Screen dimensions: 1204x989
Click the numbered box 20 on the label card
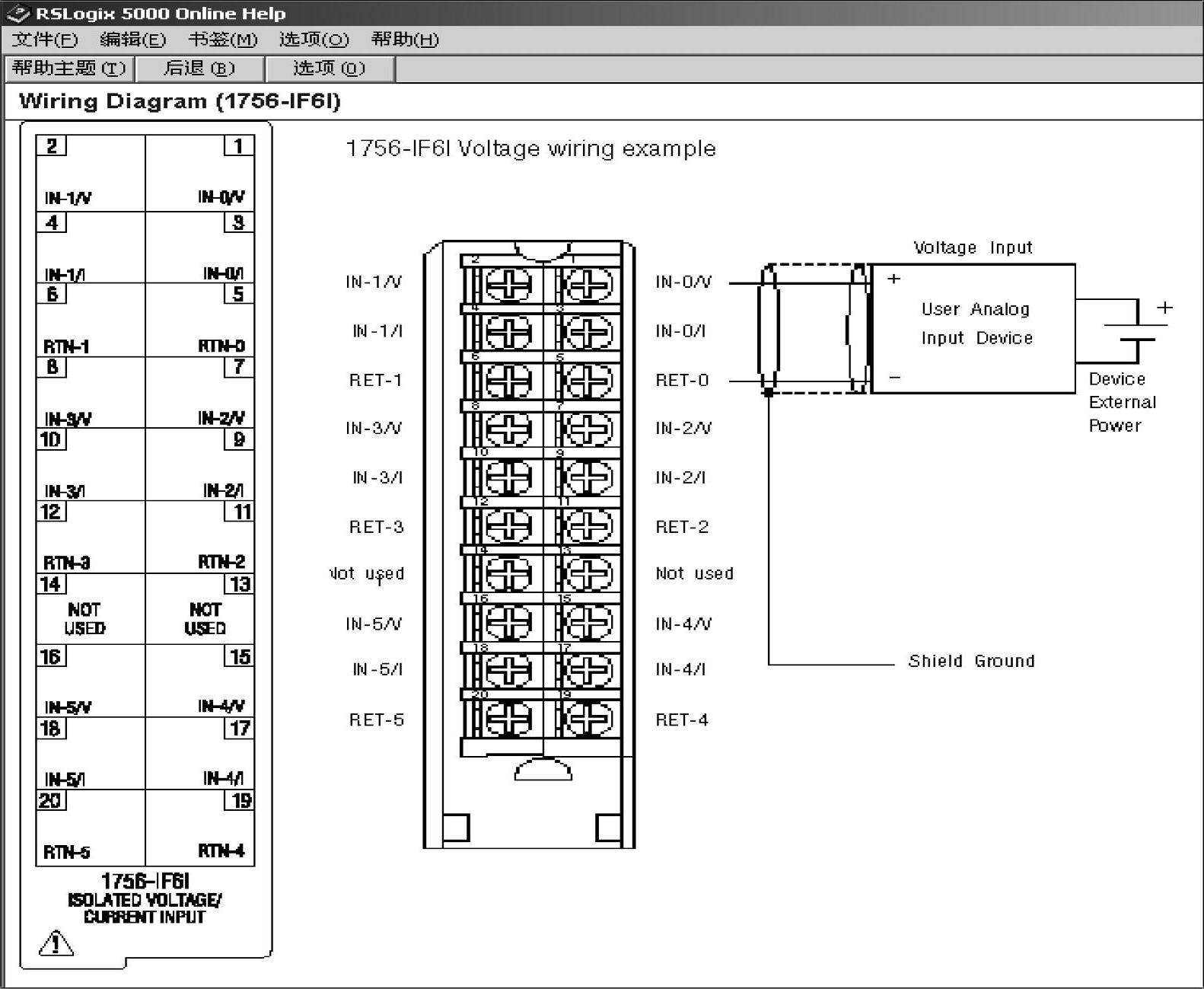pyautogui.click(x=52, y=800)
